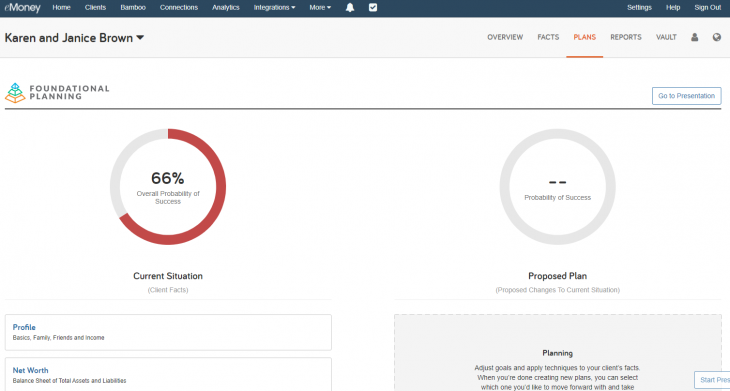Click the globe icon
This screenshot has width=730, height=391.
point(717,37)
